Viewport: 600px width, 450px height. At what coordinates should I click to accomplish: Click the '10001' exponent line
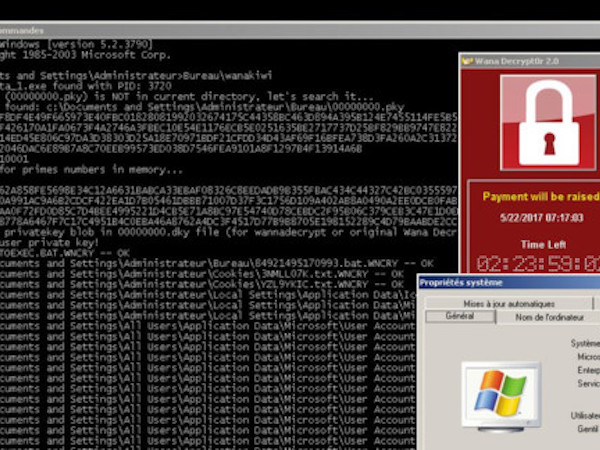14,159
